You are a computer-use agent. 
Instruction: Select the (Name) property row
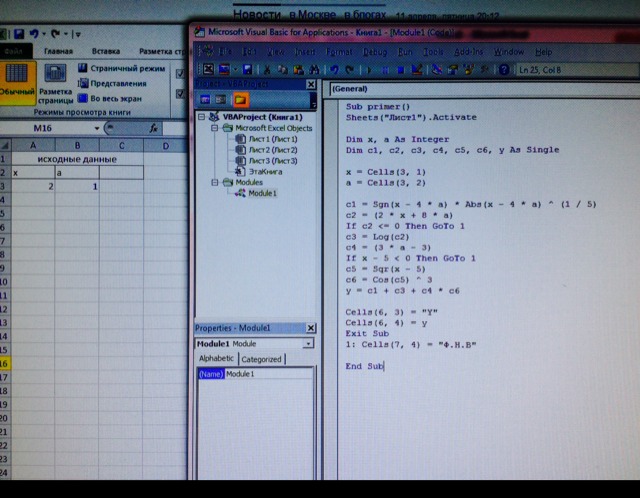click(x=256, y=374)
